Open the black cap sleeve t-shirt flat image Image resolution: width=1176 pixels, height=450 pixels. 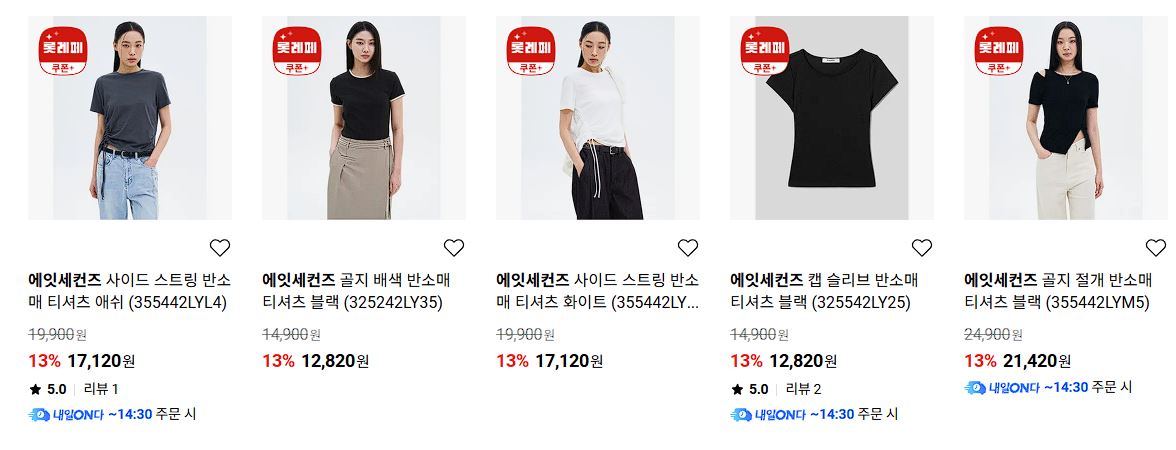(x=832, y=118)
